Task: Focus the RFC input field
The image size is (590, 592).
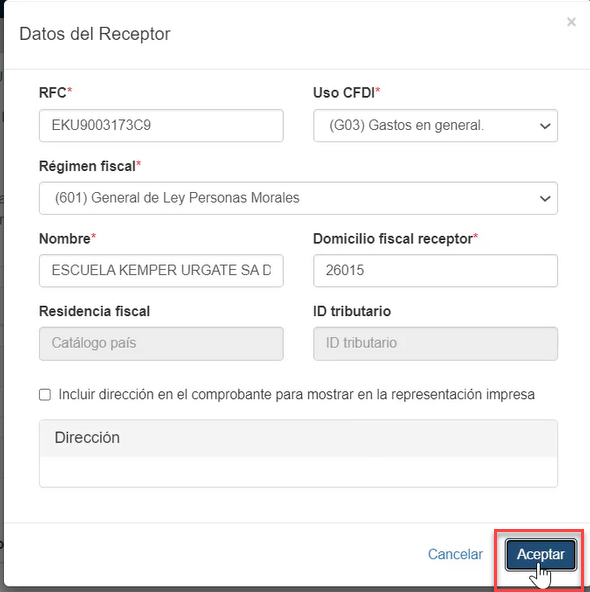Action: click(161, 126)
